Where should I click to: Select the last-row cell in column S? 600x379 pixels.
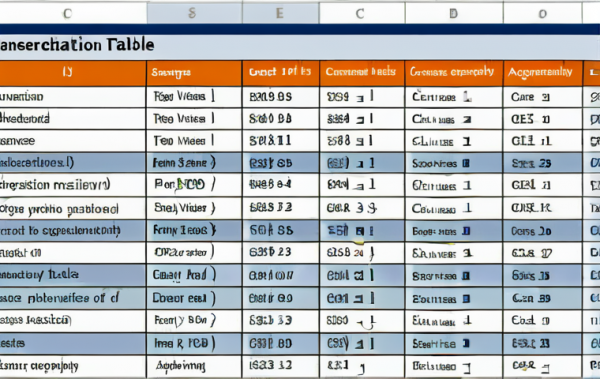tap(194, 366)
